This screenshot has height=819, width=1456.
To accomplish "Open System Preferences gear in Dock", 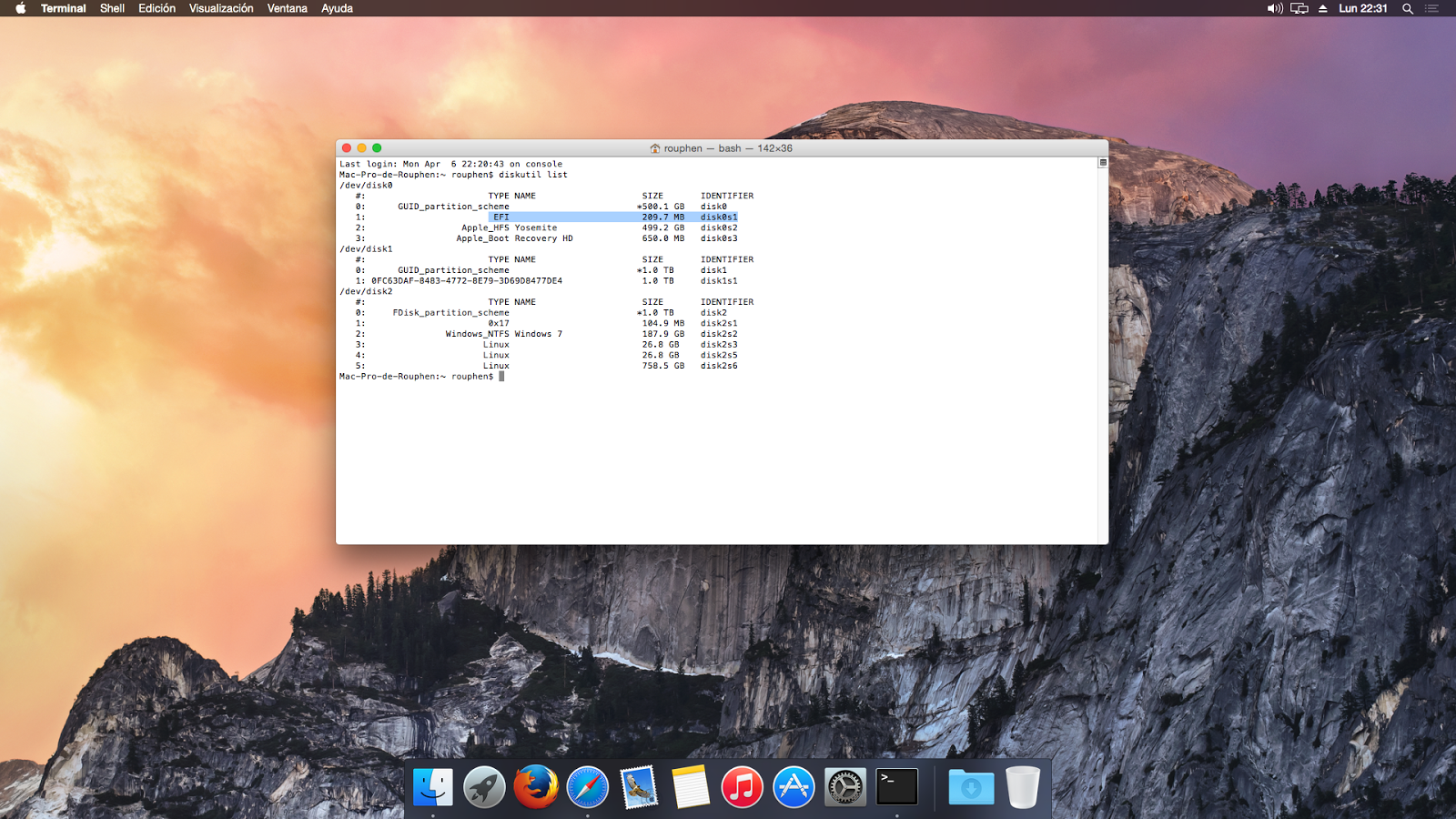I will (845, 787).
